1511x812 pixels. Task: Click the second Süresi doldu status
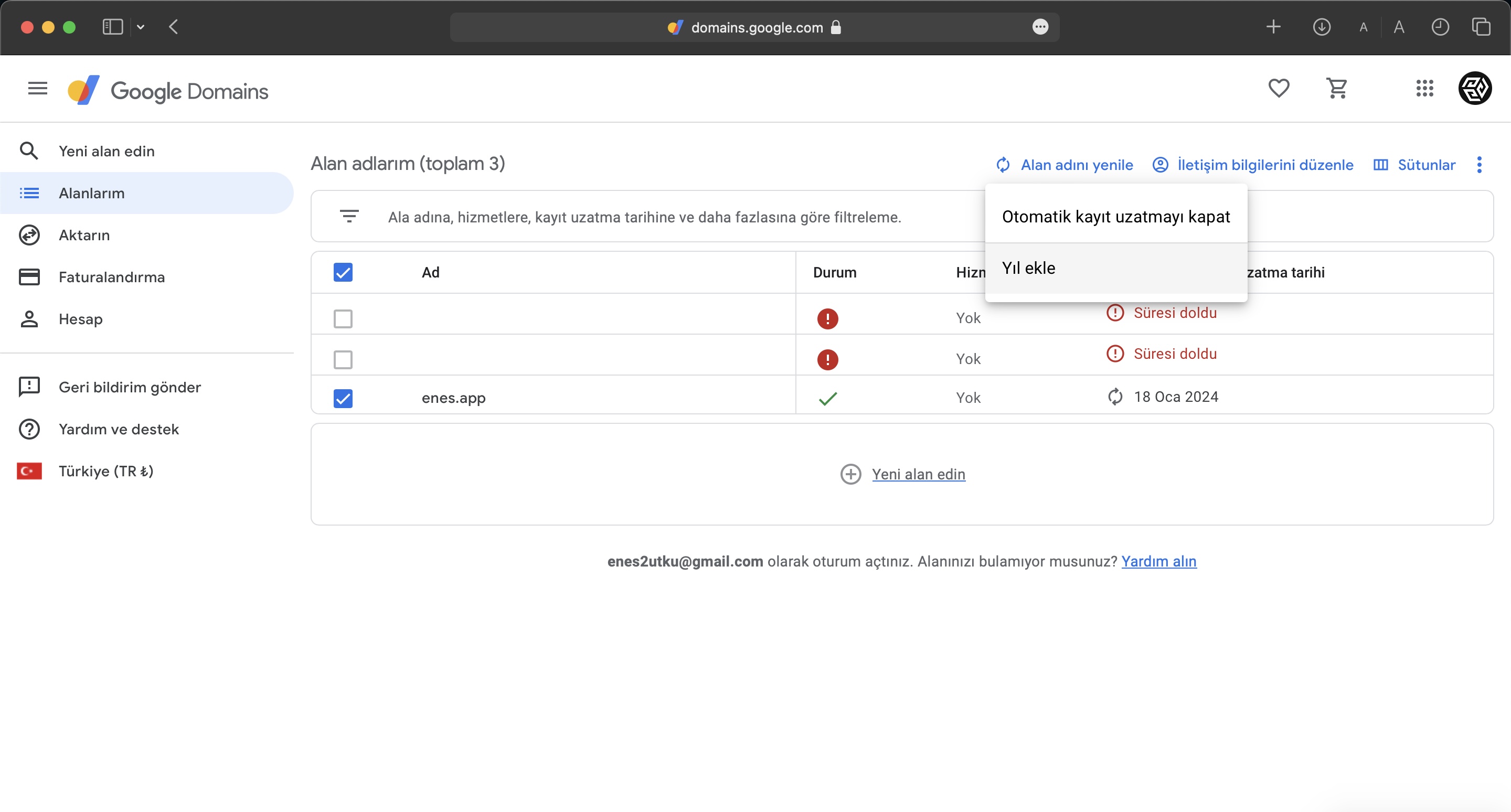click(x=1175, y=354)
